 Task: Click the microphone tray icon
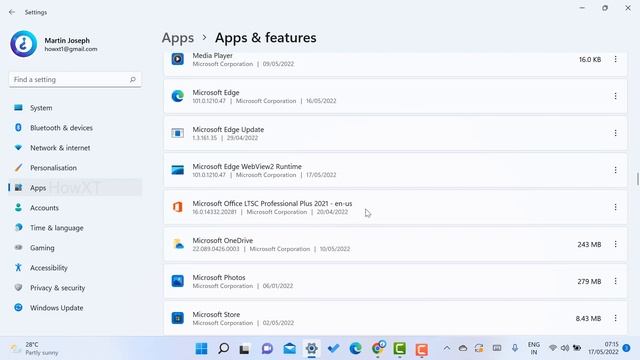515,348
